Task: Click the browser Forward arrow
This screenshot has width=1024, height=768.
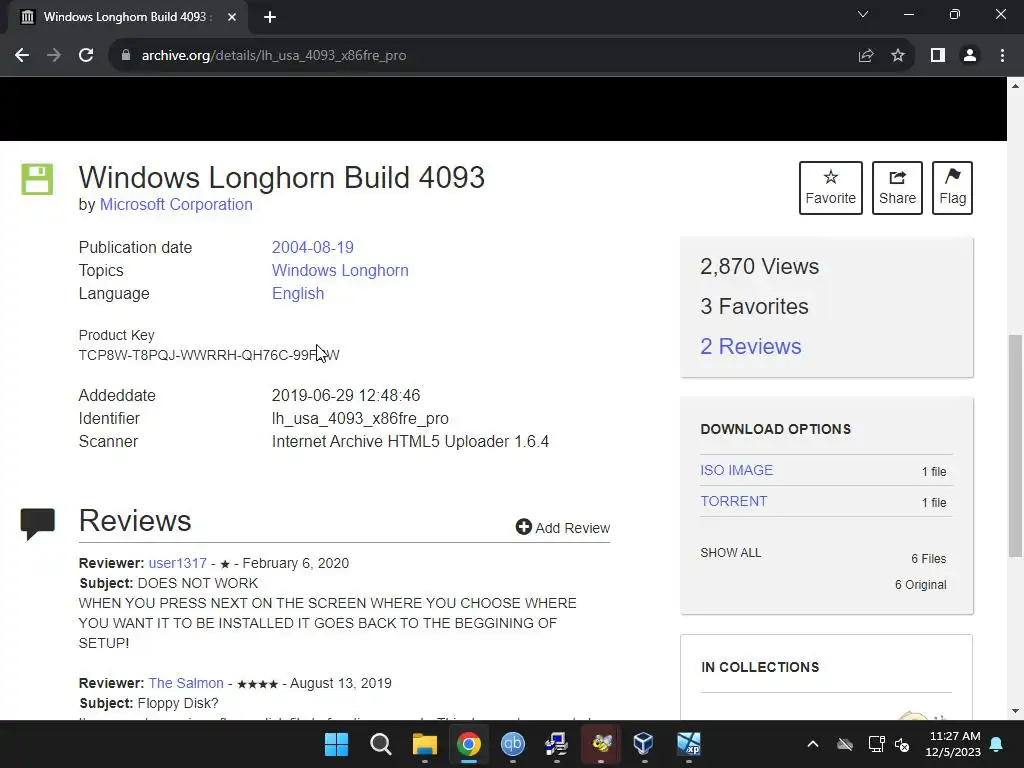Action: click(54, 56)
